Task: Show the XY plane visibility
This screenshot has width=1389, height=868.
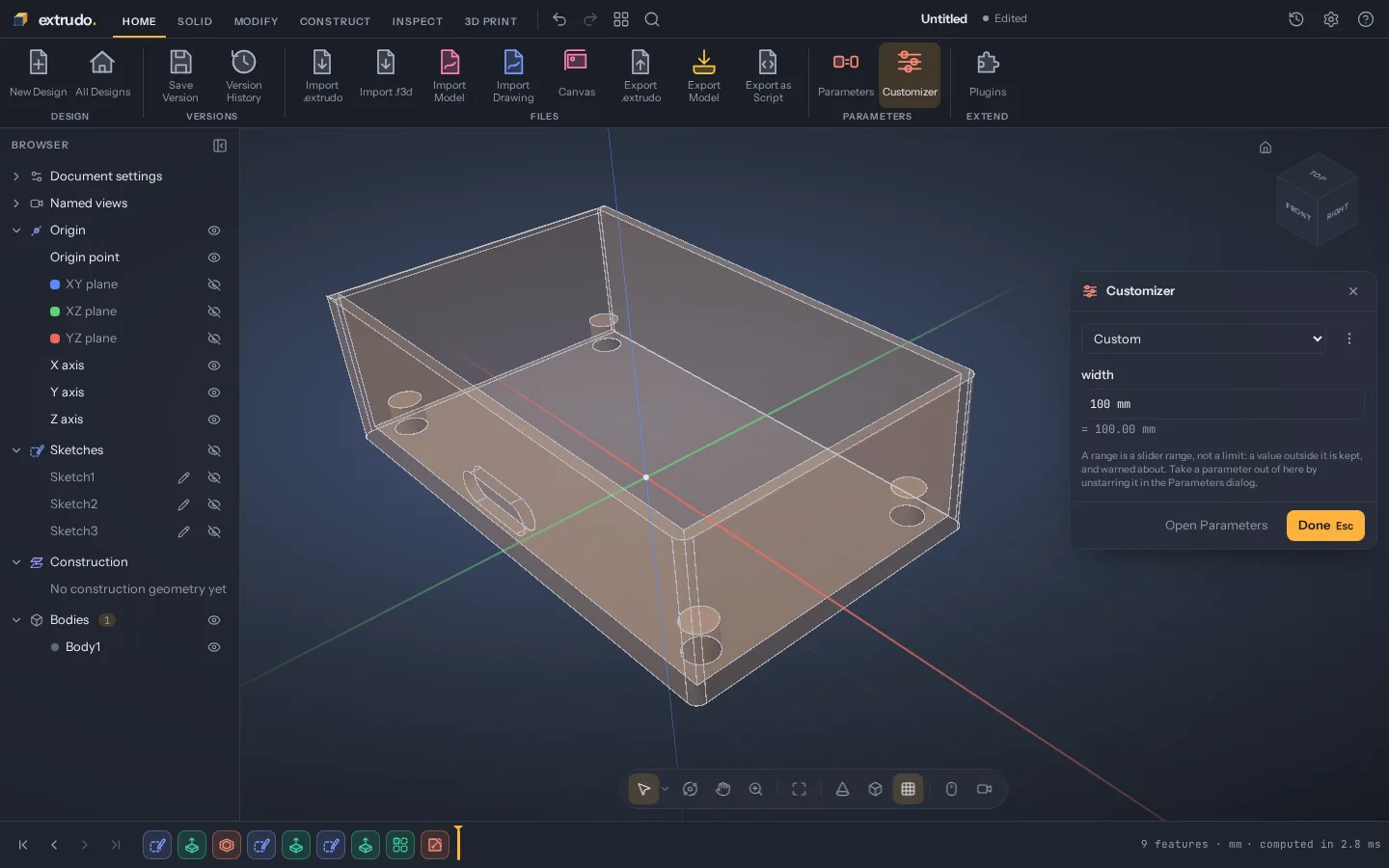Action: click(214, 285)
